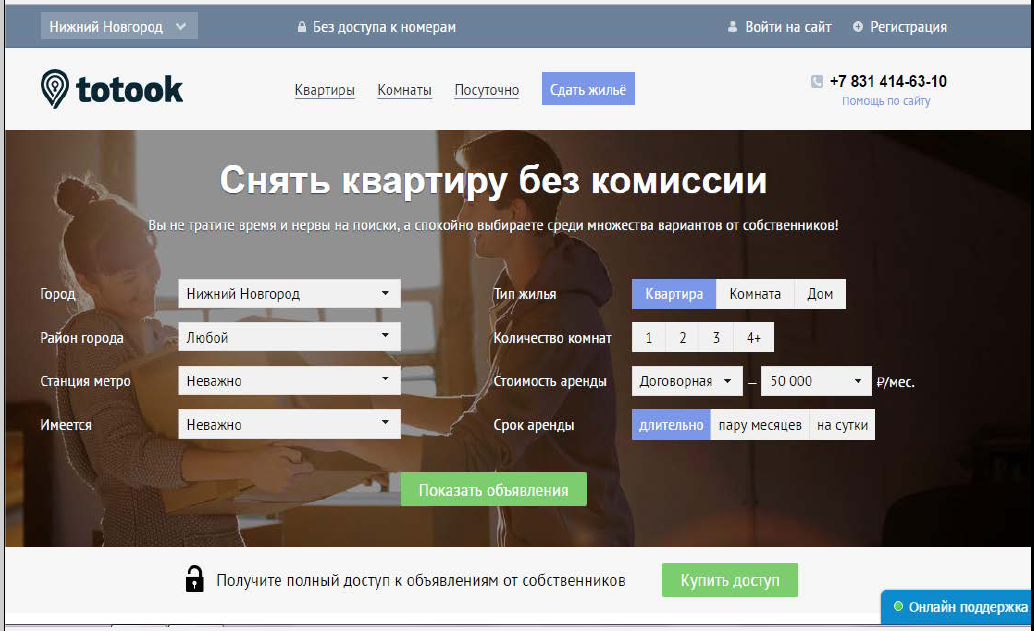This screenshot has height=631, width=1034.
Task: Click the lock icon beside 'Без доступа к номерам'
Action: pos(301,28)
